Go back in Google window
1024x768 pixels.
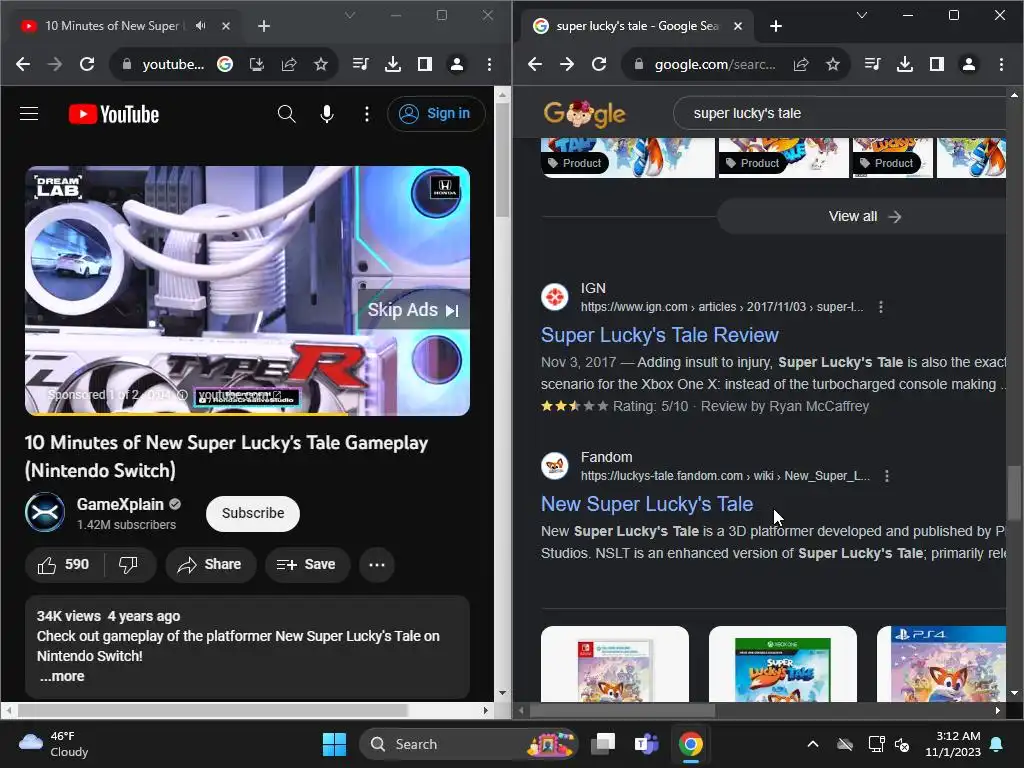(535, 64)
